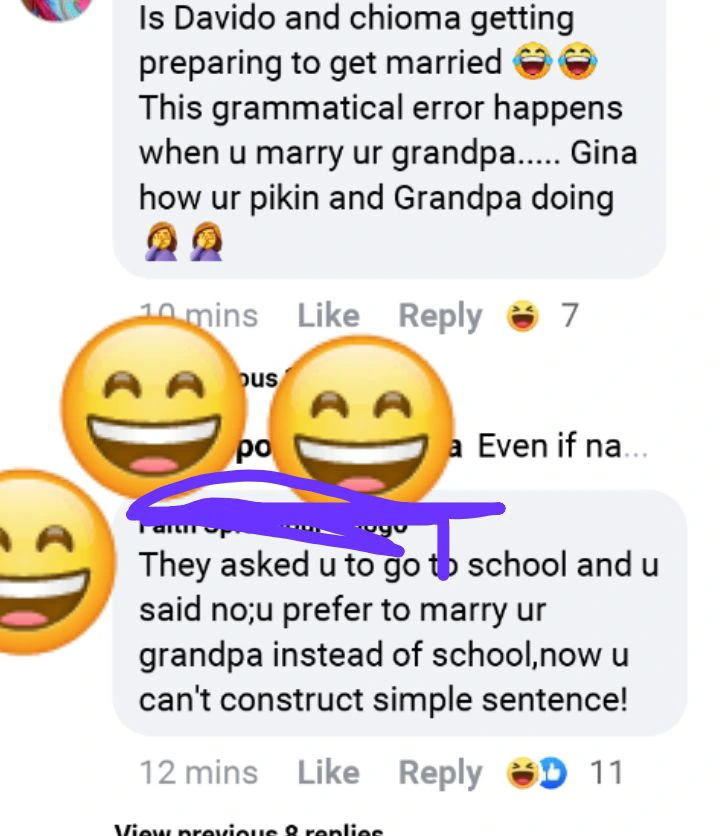The height and width of the screenshot is (836, 720).
Task: Like the 10 mins old comment
Action: tap(328, 316)
